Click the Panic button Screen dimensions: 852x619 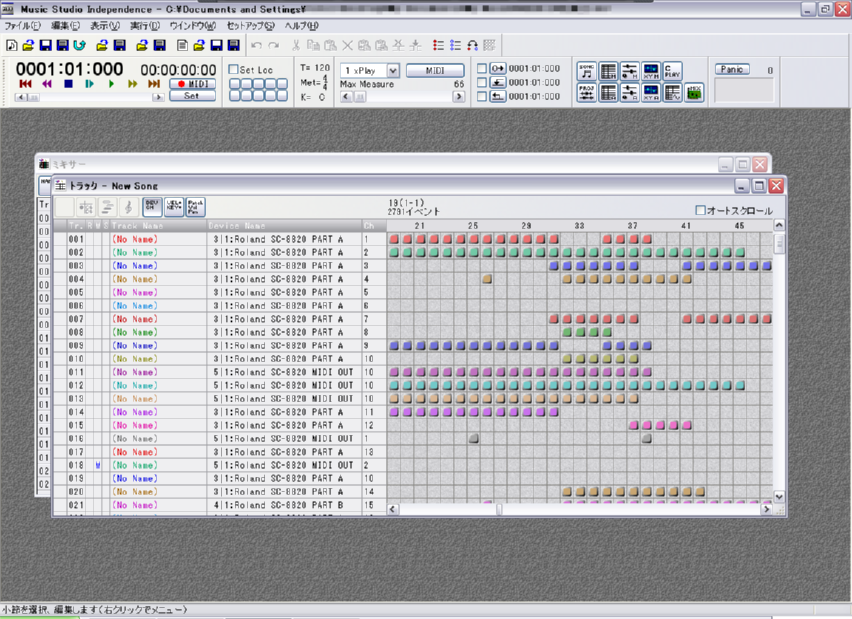click(x=732, y=69)
